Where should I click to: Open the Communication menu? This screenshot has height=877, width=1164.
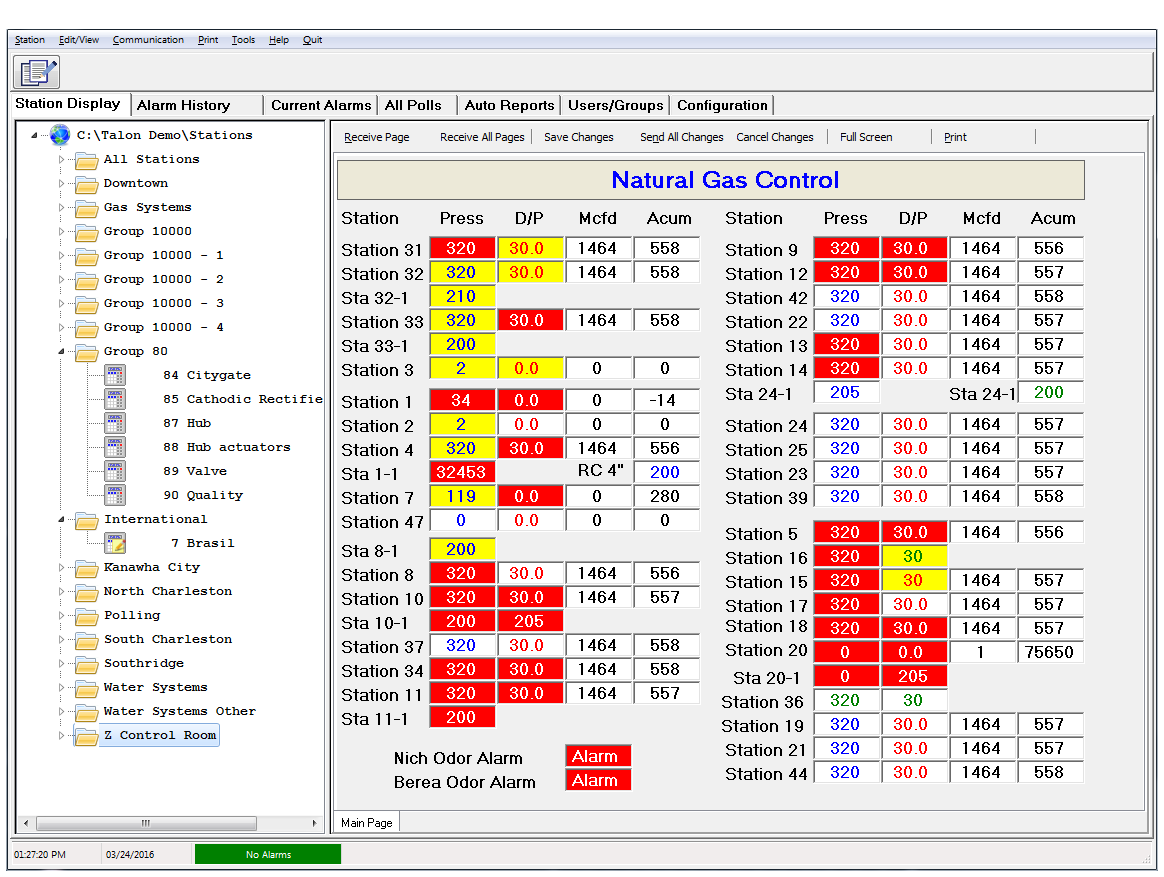(148, 40)
